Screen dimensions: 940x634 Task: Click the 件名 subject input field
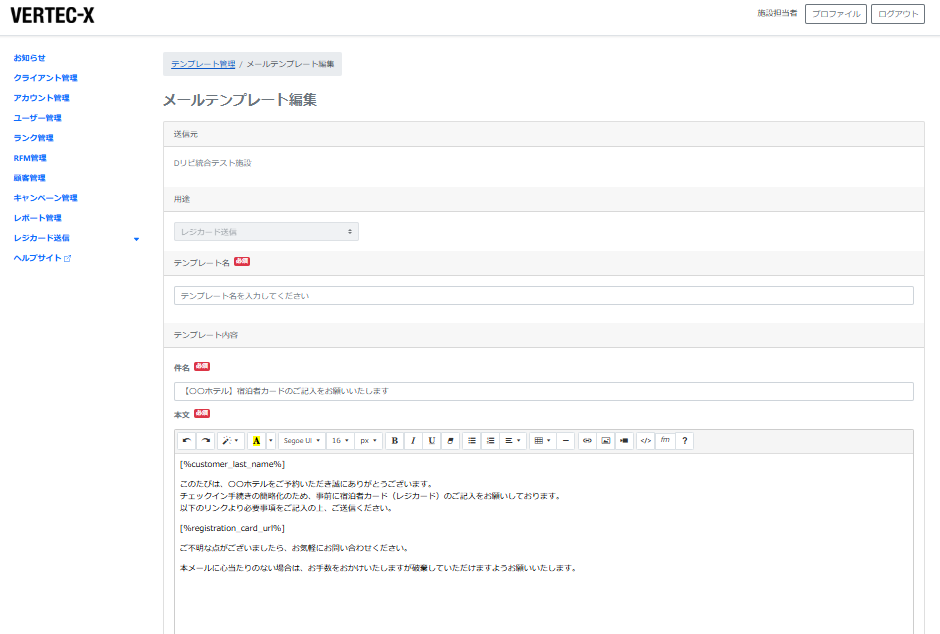tap(544, 391)
